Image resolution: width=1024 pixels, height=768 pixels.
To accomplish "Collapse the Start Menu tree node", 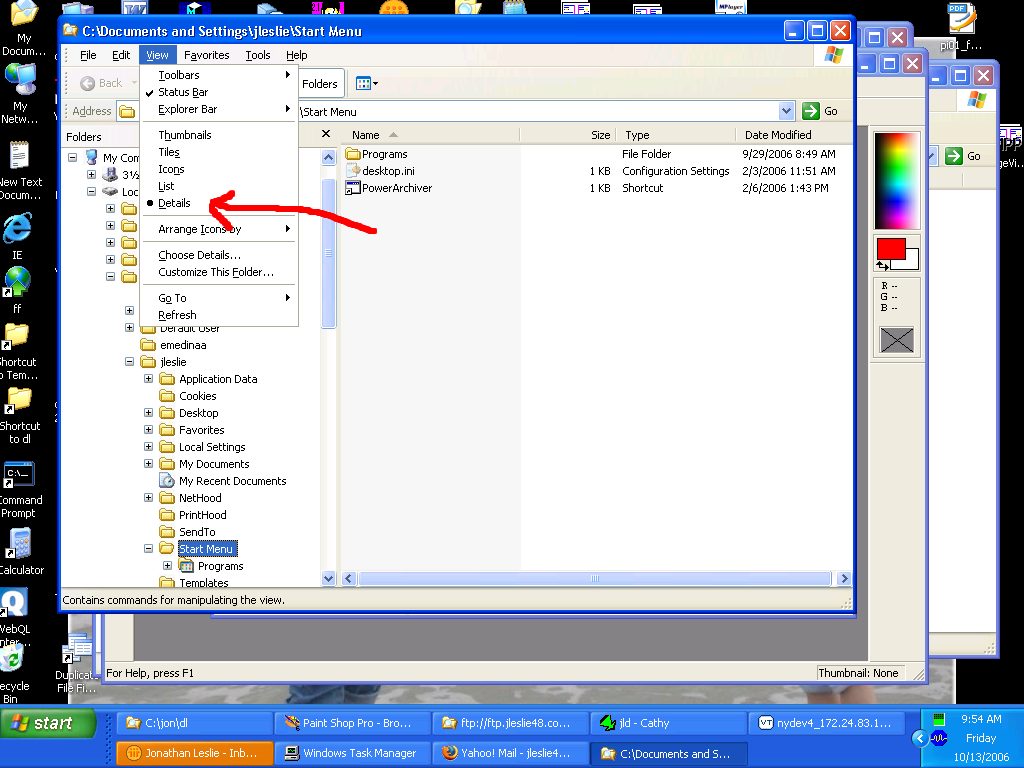I will [x=149, y=549].
